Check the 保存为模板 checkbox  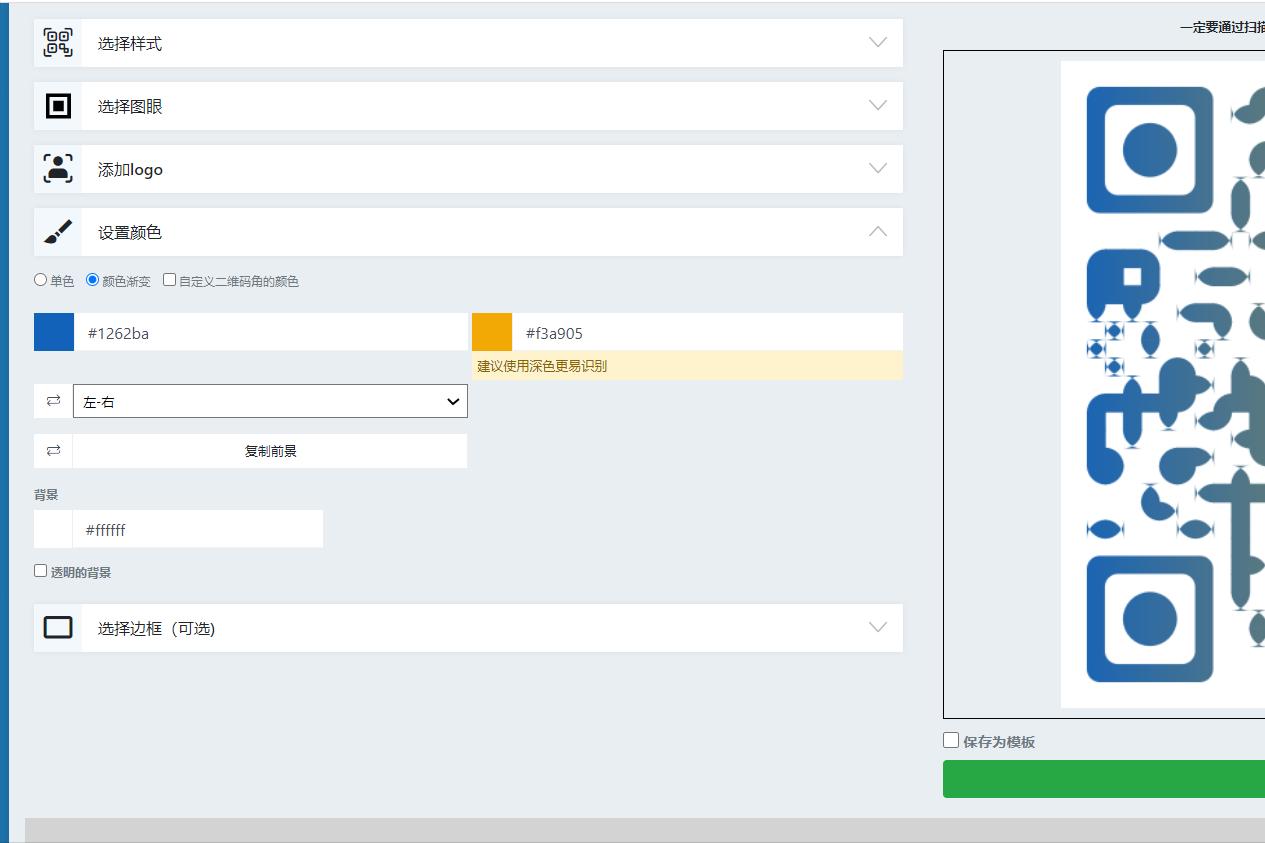[x=951, y=740]
